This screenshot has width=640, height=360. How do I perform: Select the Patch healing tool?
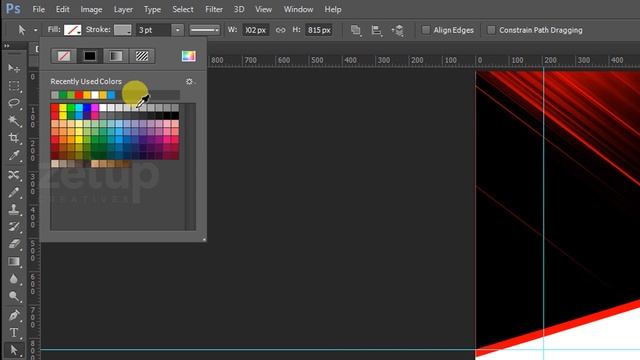14,175
